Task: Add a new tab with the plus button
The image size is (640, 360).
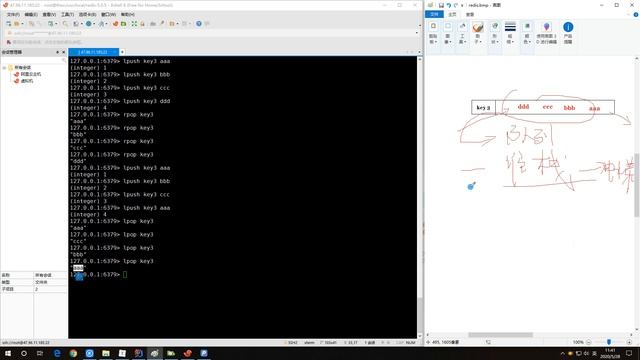Action: click(x=122, y=52)
